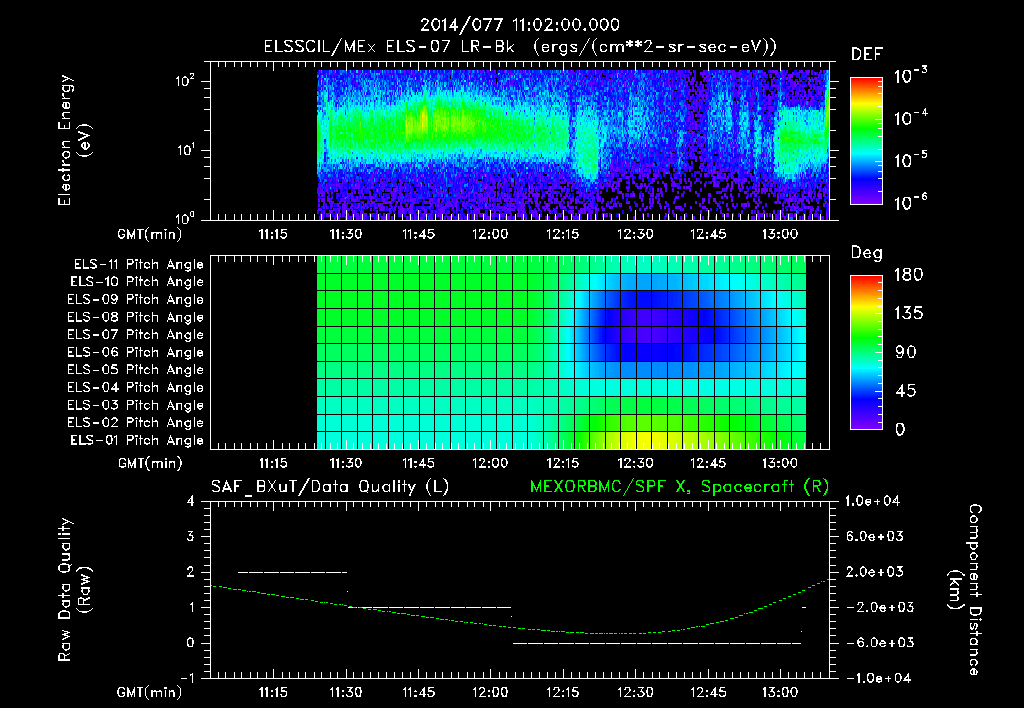
Task: Click the 'Deg' colorbar heading
Action: pyautogui.click(x=867, y=253)
